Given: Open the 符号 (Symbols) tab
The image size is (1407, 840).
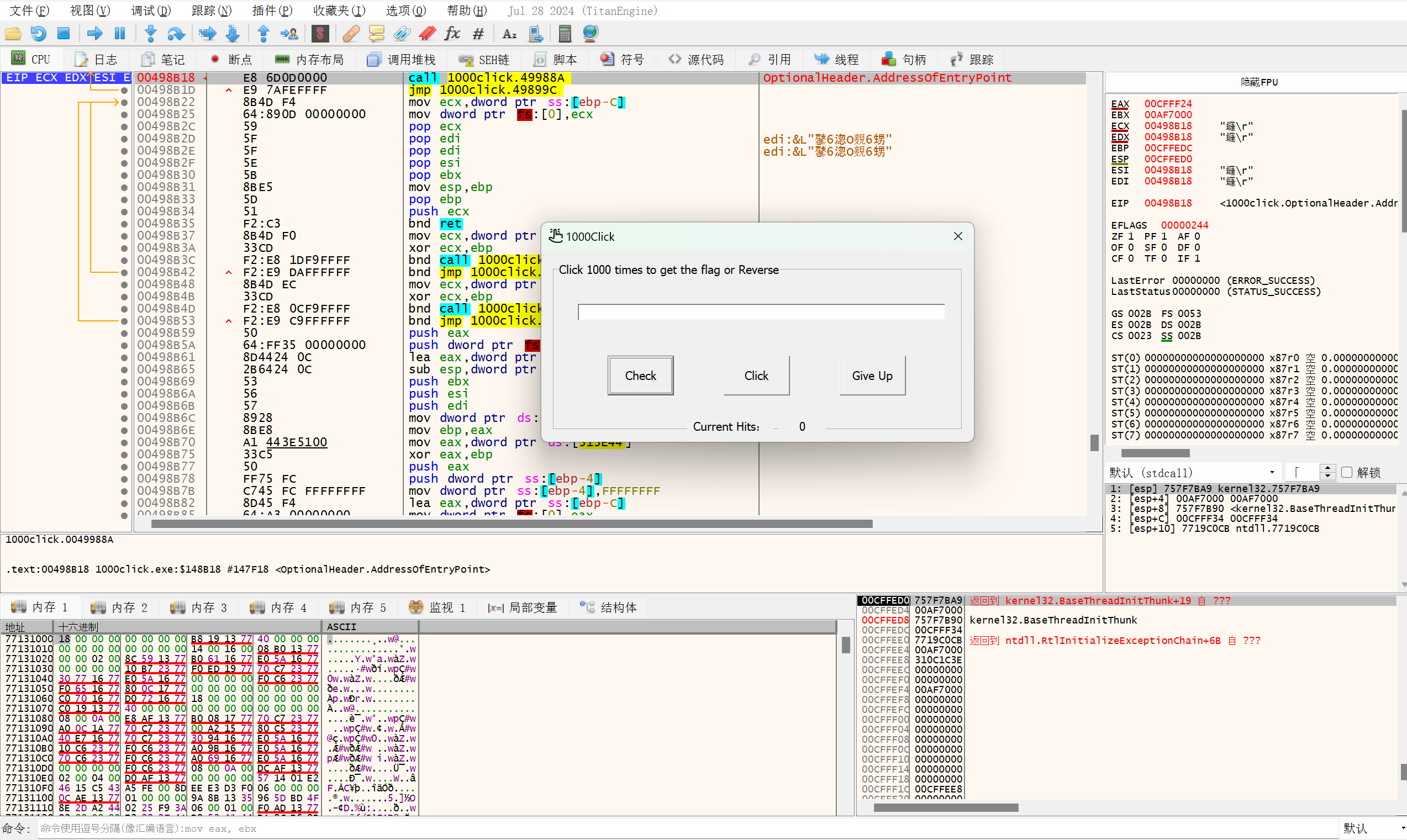Looking at the screenshot, I should point(622,60).
